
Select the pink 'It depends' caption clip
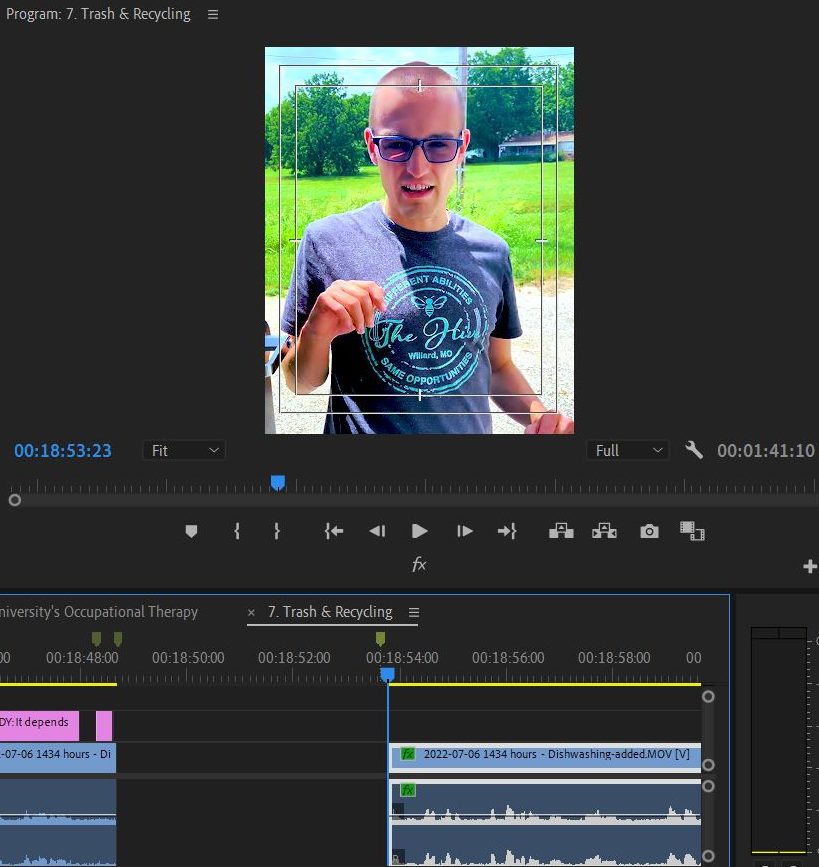[x=39, y=726]
